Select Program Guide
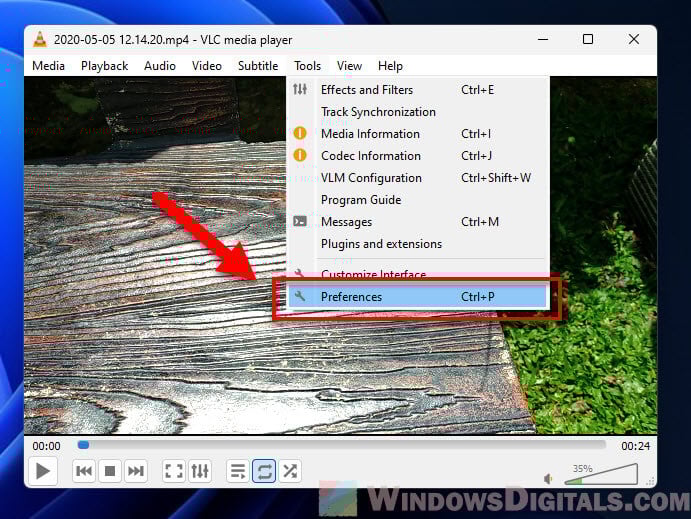 417,200
